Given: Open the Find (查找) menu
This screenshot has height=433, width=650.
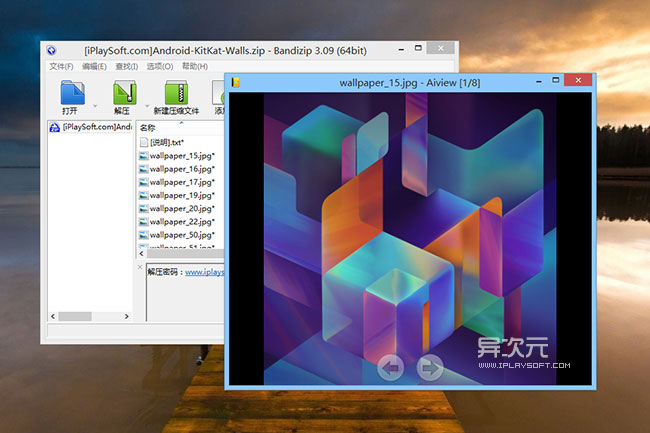Looking at the screenshot, I should coord(126,66).
